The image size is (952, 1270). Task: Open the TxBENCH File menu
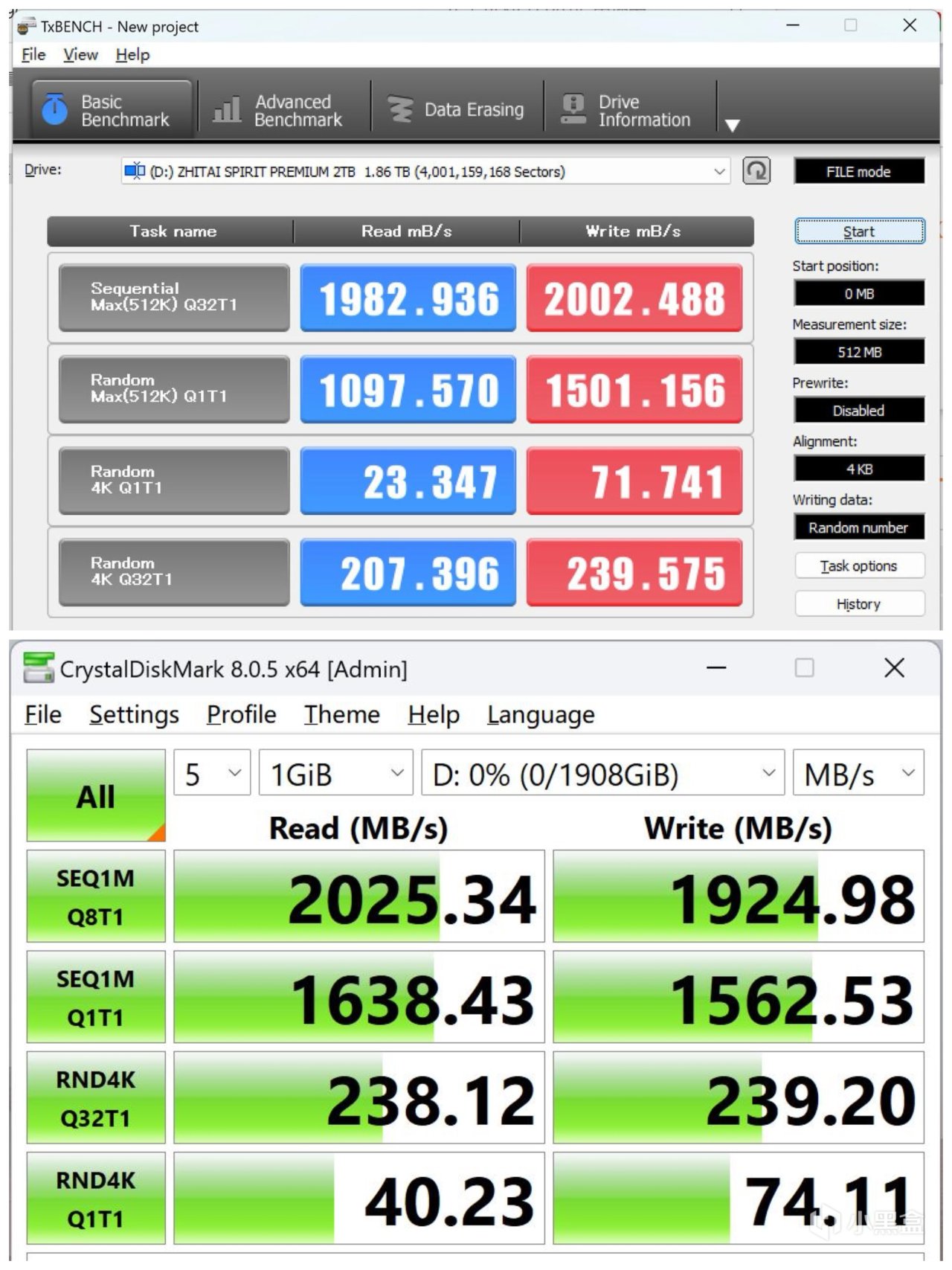[x=33, y=55]
